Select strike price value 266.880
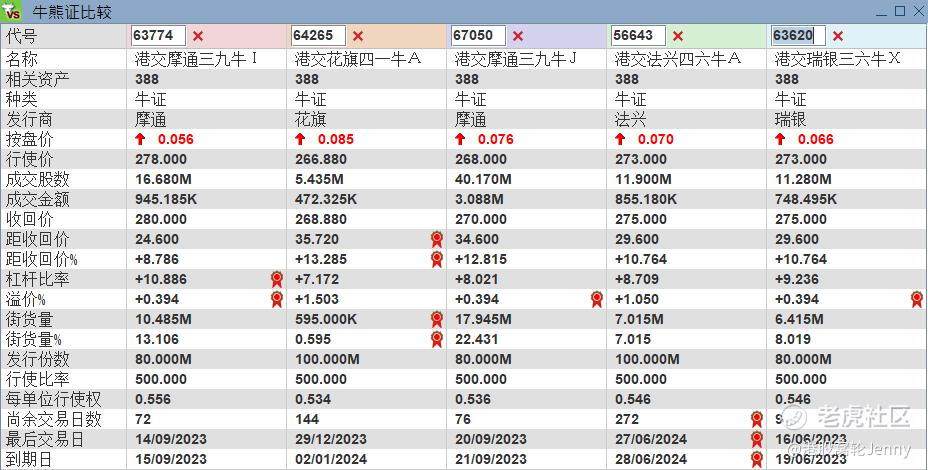Image resolution: width=928 pixels, height=470 pixels. [321, 159]
